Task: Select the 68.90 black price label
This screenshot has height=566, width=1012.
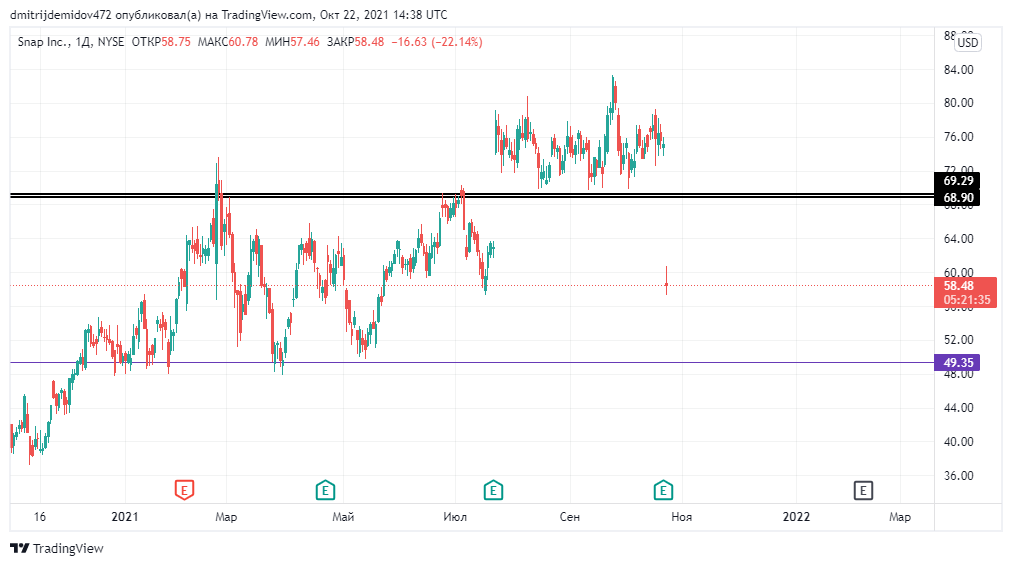Action: (957, 197)
